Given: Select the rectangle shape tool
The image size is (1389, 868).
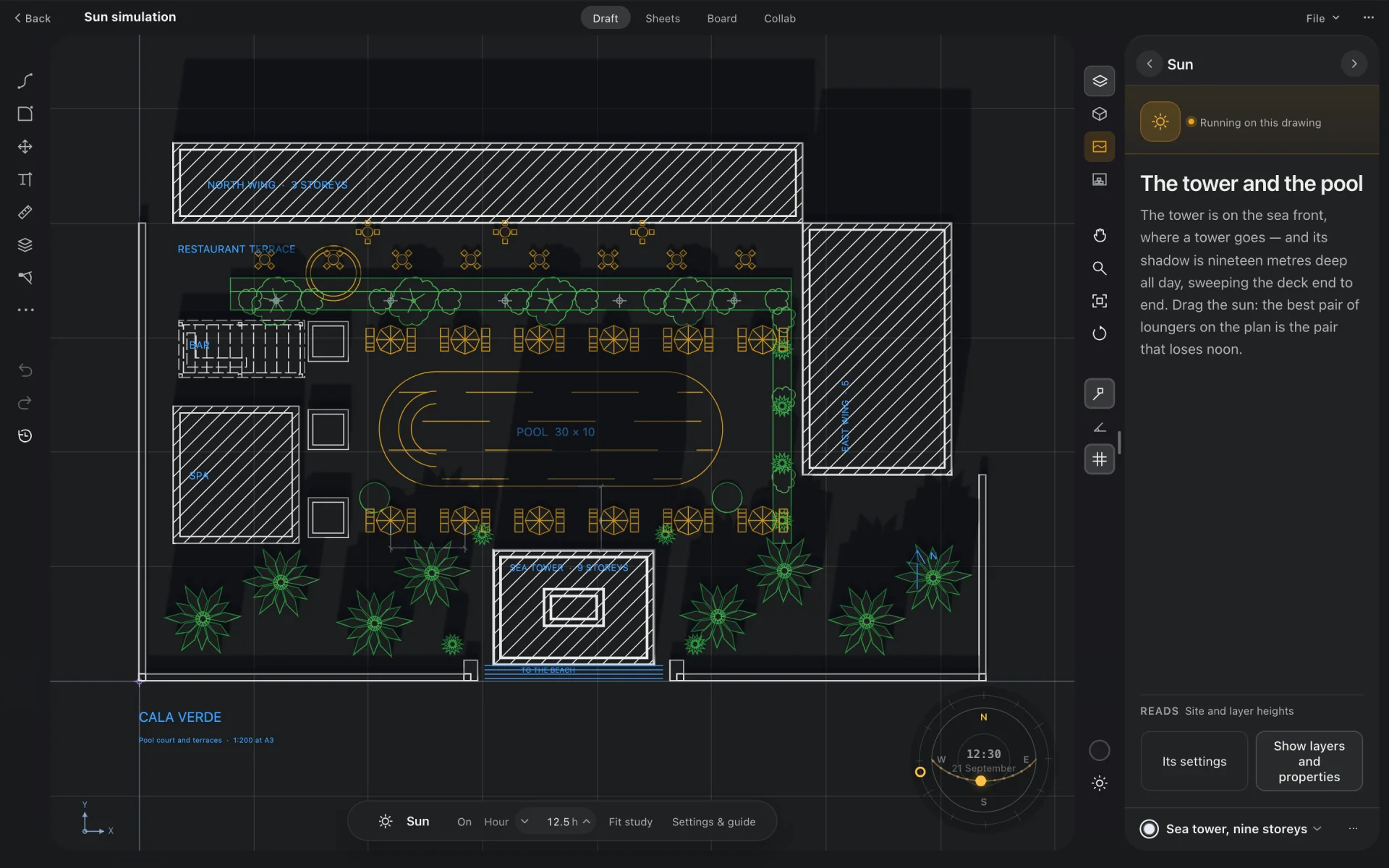Looking at the screenshot, I should point(25,114).
